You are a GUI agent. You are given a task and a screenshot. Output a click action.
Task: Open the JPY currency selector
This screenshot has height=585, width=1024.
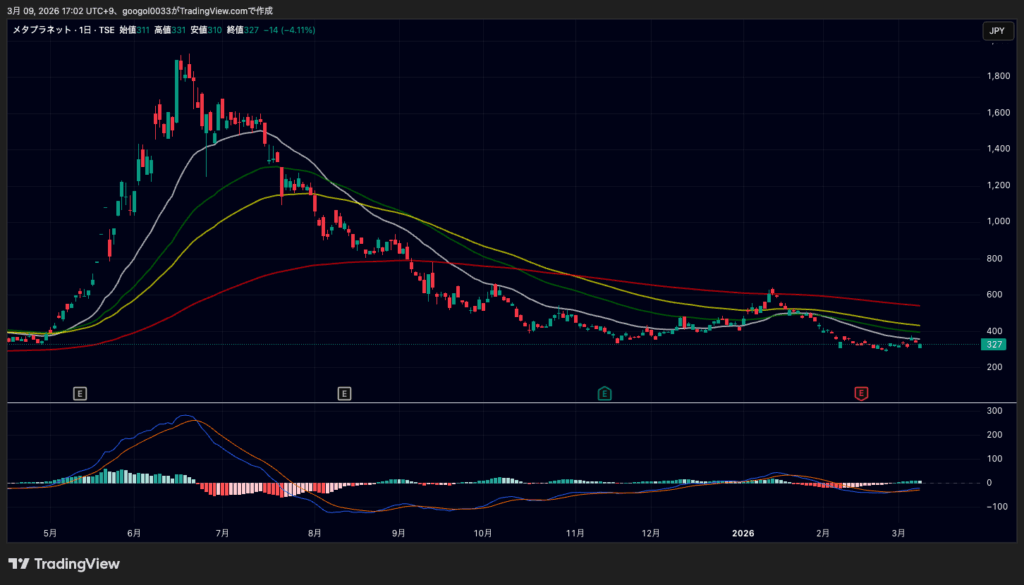[996, 31]
